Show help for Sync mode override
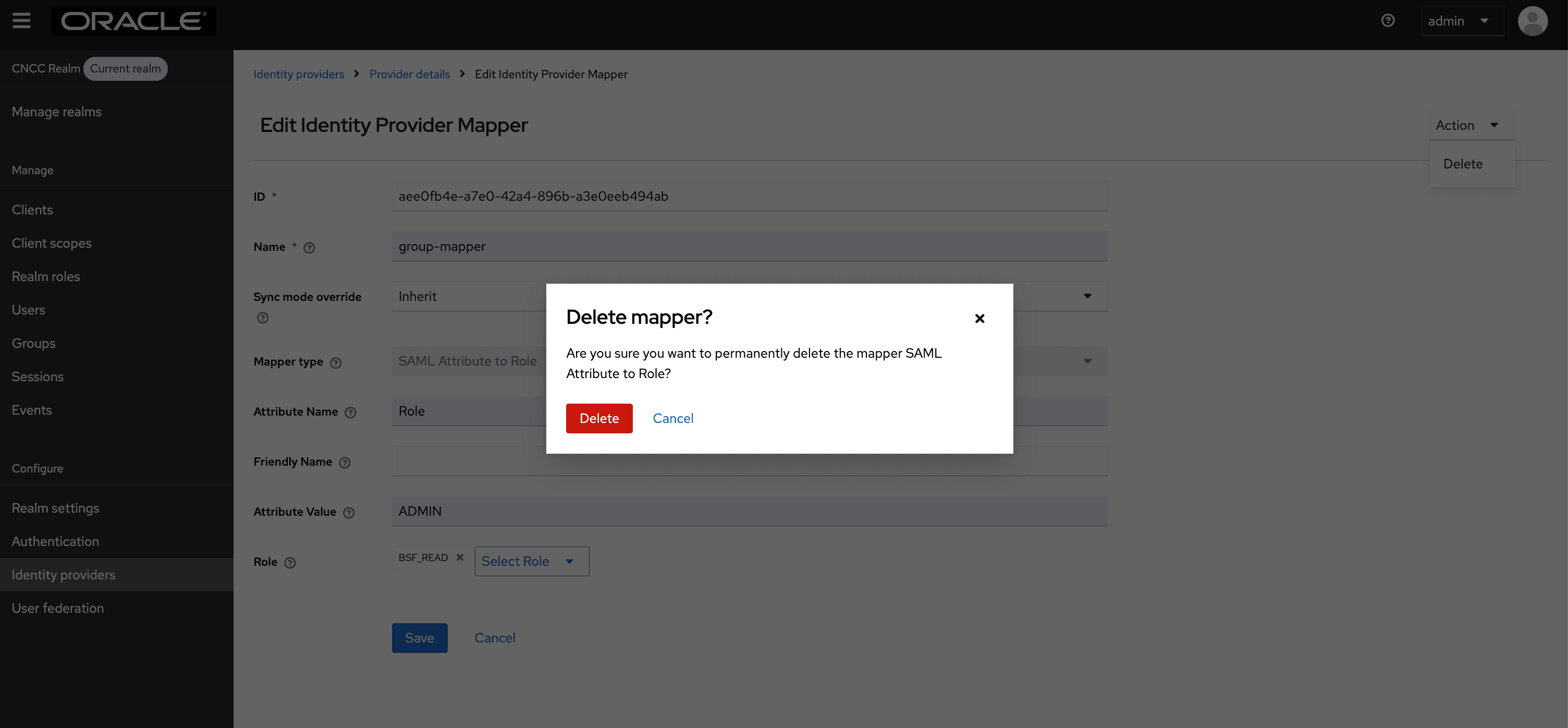This screenshot has width=1568, height=728. (x=262, y=318)
